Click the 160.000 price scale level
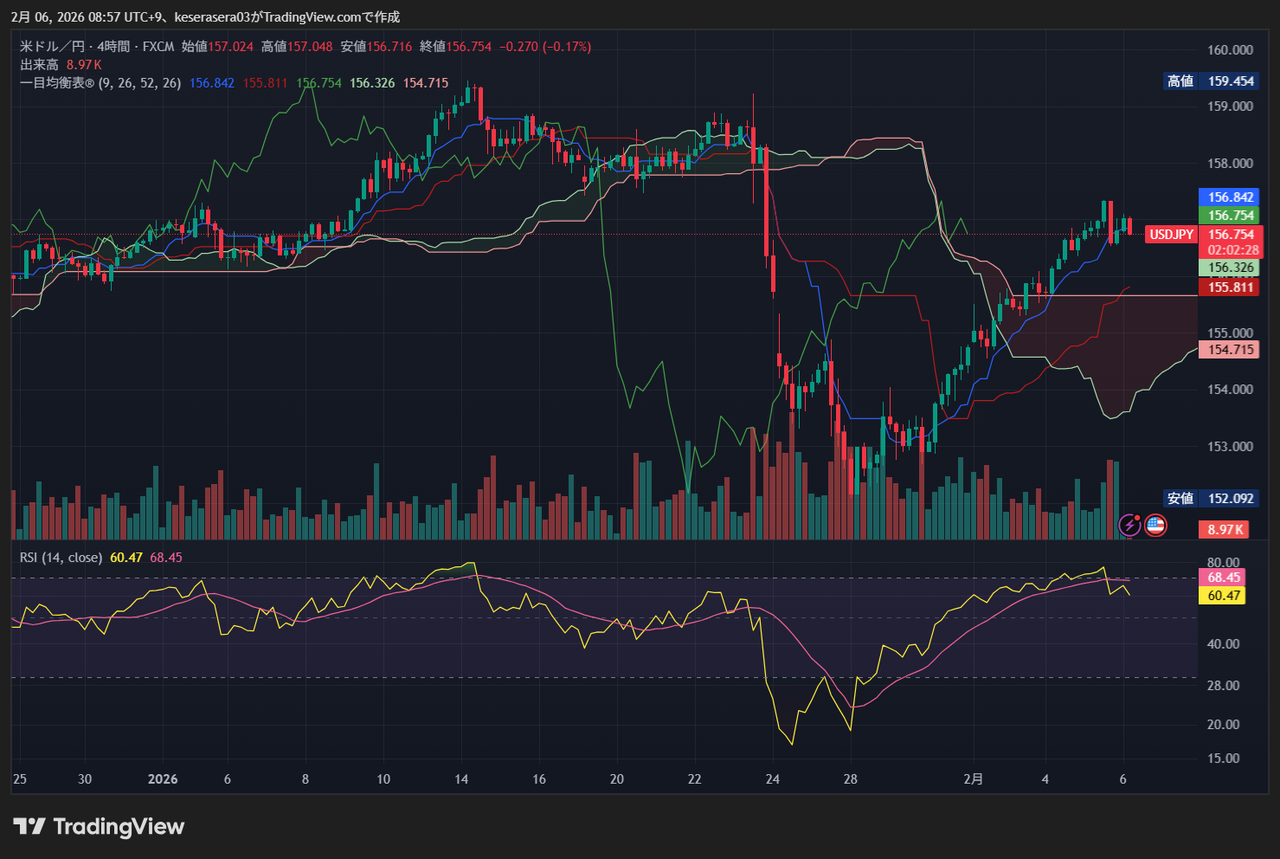 point(1230,50)
